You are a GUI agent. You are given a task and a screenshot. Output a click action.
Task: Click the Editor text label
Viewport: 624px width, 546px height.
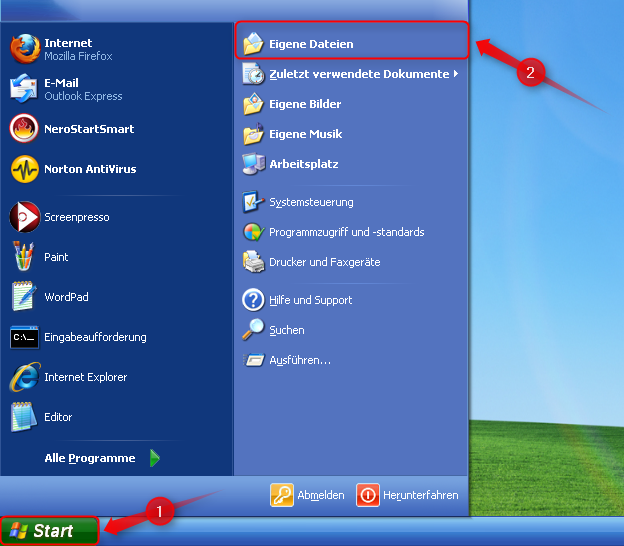[58, 417]
